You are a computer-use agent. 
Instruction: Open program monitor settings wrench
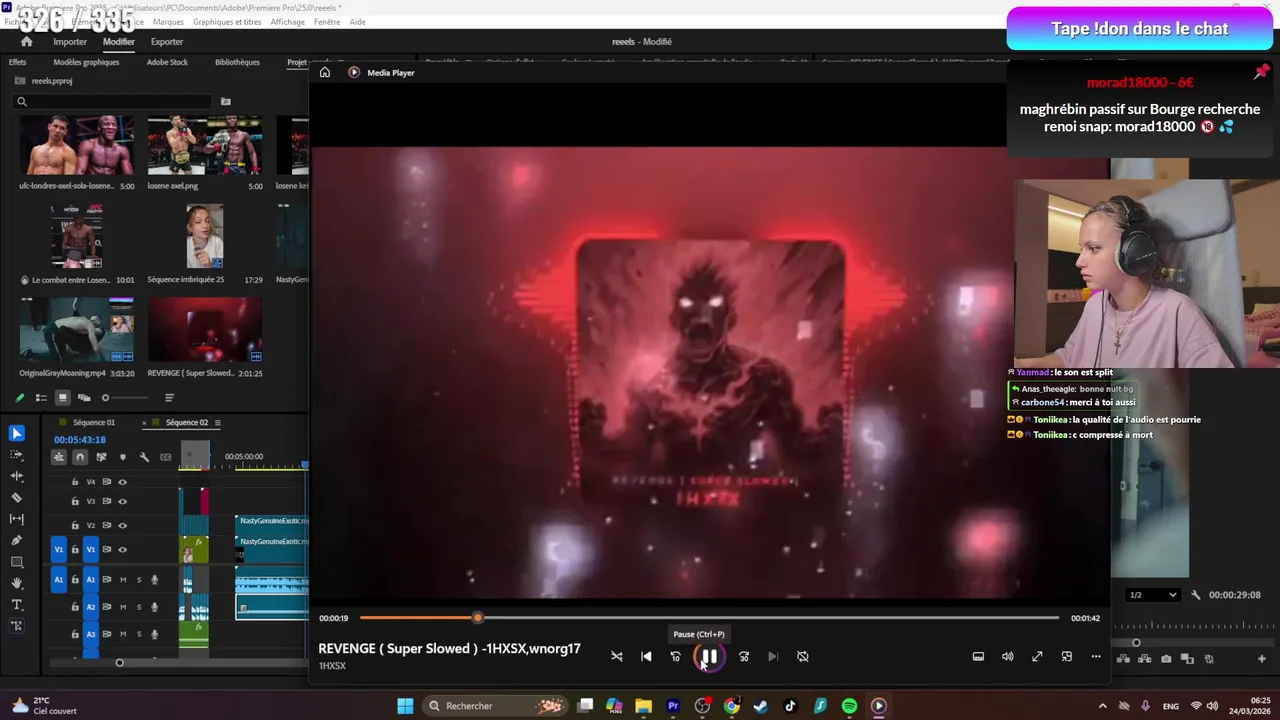point(1196,595)
